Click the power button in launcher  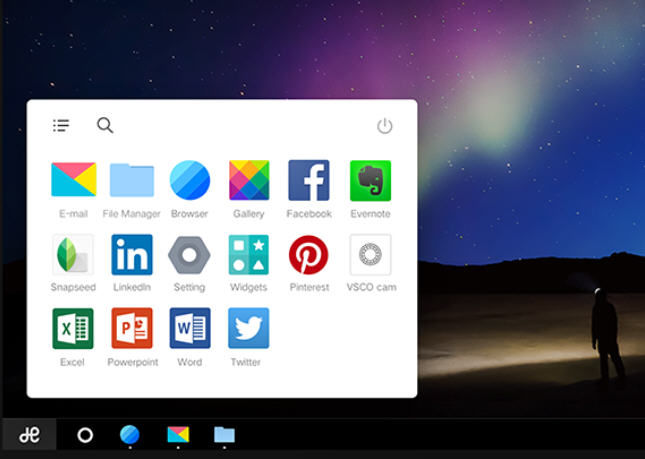(385, 126)
